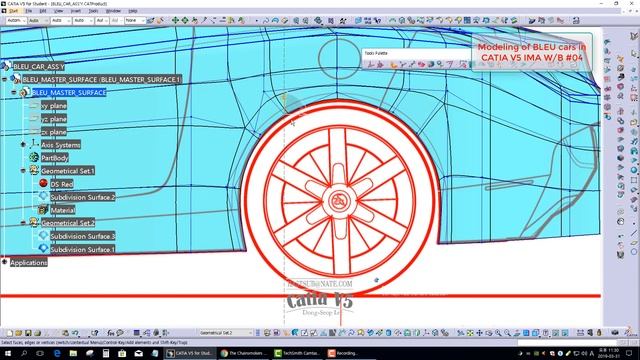640x360 pixels.
Task: Click the Print icon
Action: click(x=37, y=333)
